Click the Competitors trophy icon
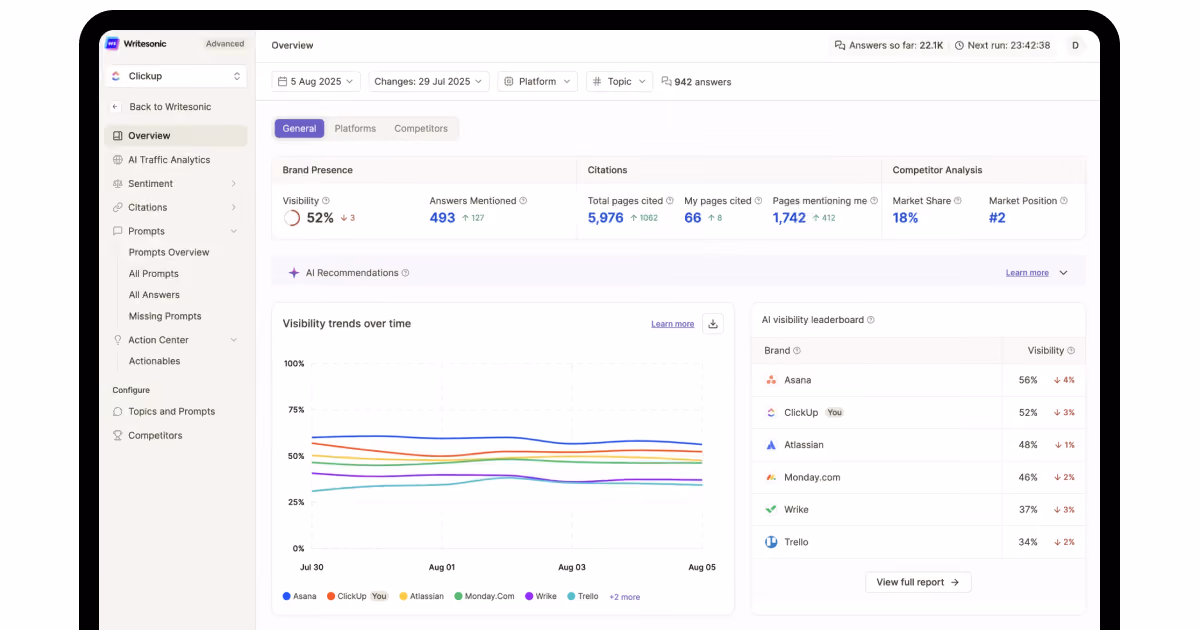Screen dimensions: 1200x630 point(118,436)
